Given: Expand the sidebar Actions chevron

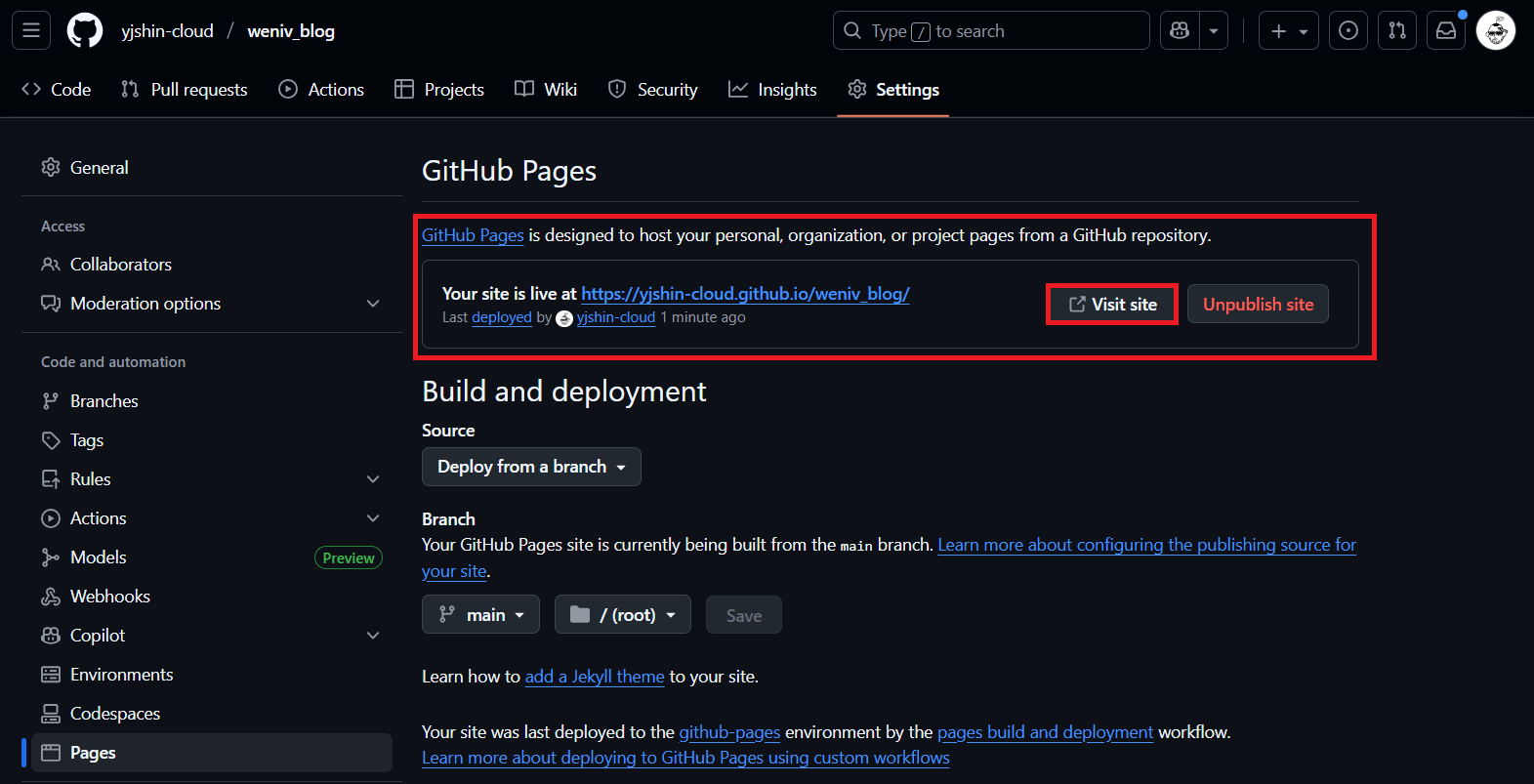Looking at the screenshot, I should (x=373, y=518).
